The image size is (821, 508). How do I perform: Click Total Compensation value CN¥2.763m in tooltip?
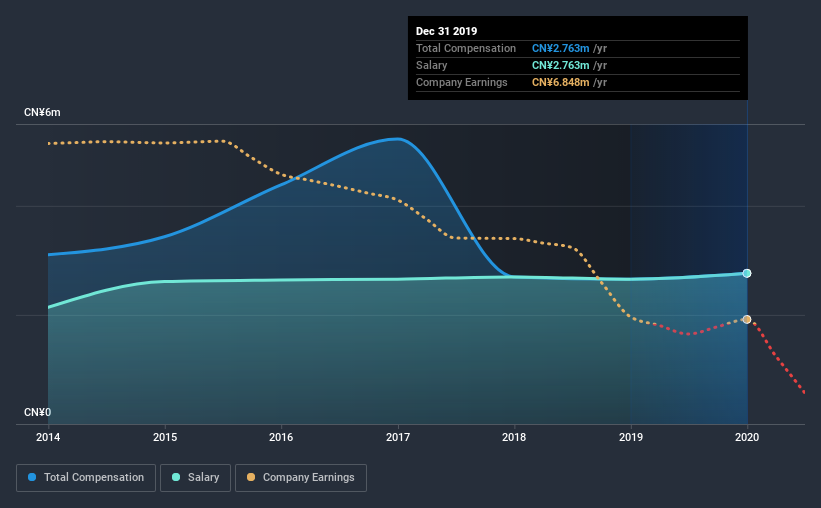pos(561,48)
